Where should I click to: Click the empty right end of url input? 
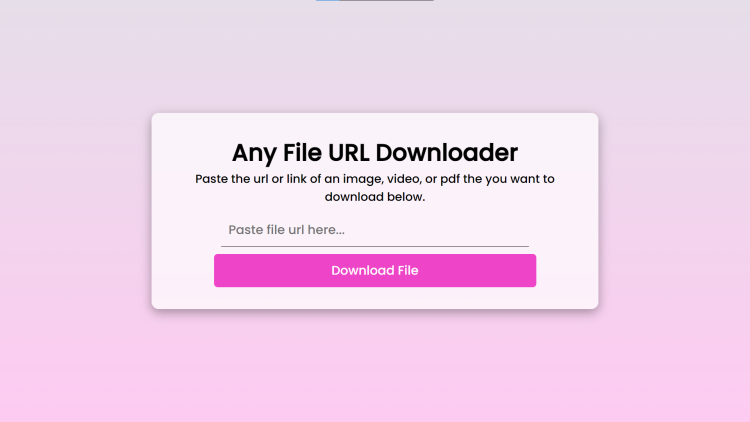478,230
